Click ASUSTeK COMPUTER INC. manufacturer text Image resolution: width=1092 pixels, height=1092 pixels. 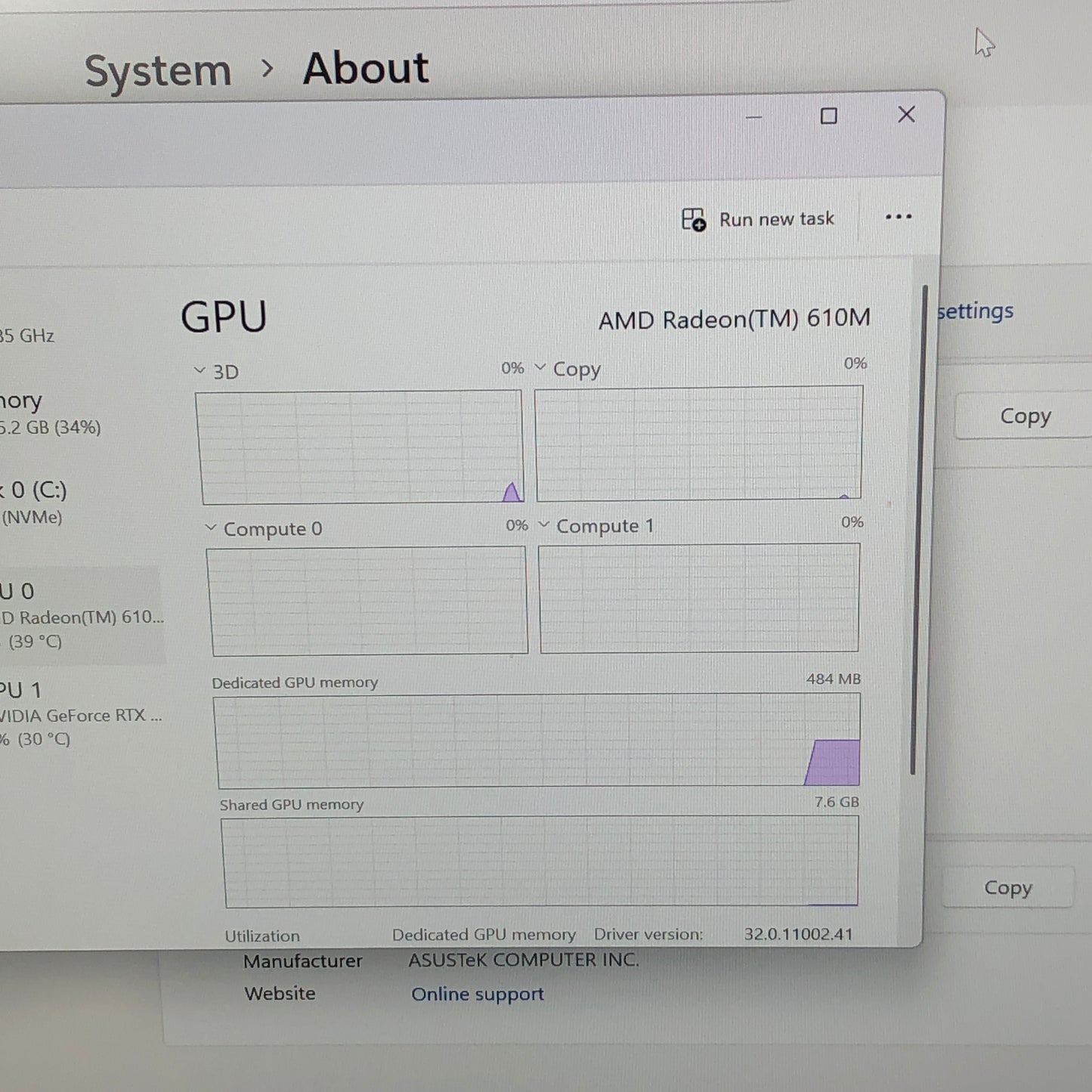click(x=524, y=960)
